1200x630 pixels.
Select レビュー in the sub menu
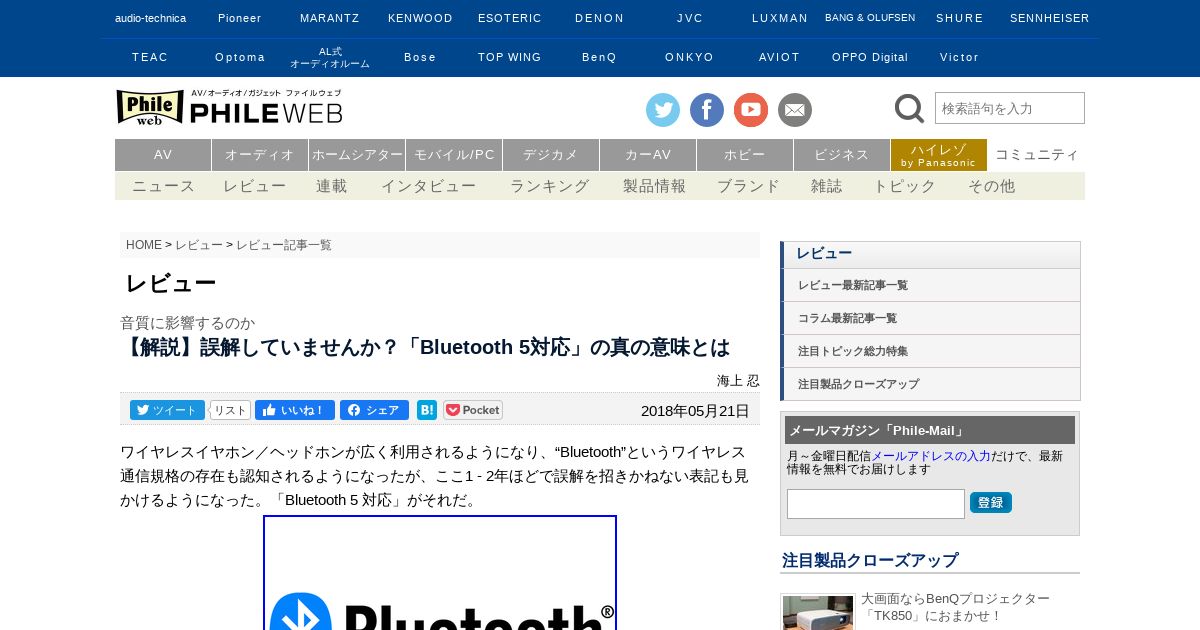(x=255, y=186)
